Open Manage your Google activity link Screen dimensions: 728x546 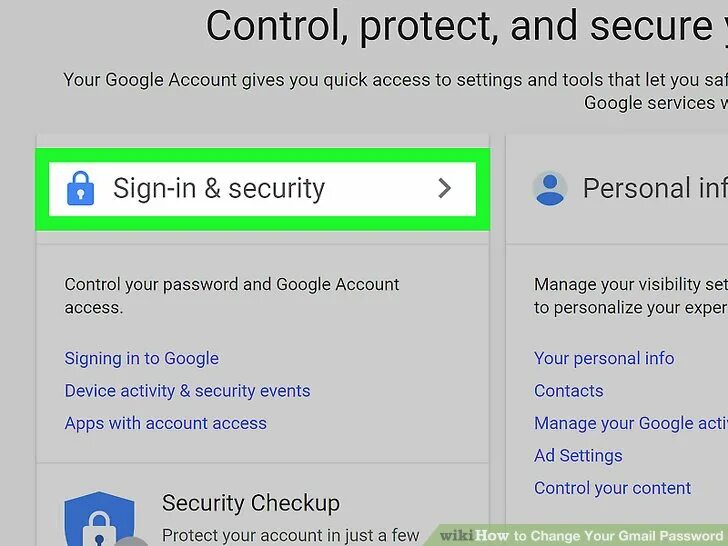(631, 423)
